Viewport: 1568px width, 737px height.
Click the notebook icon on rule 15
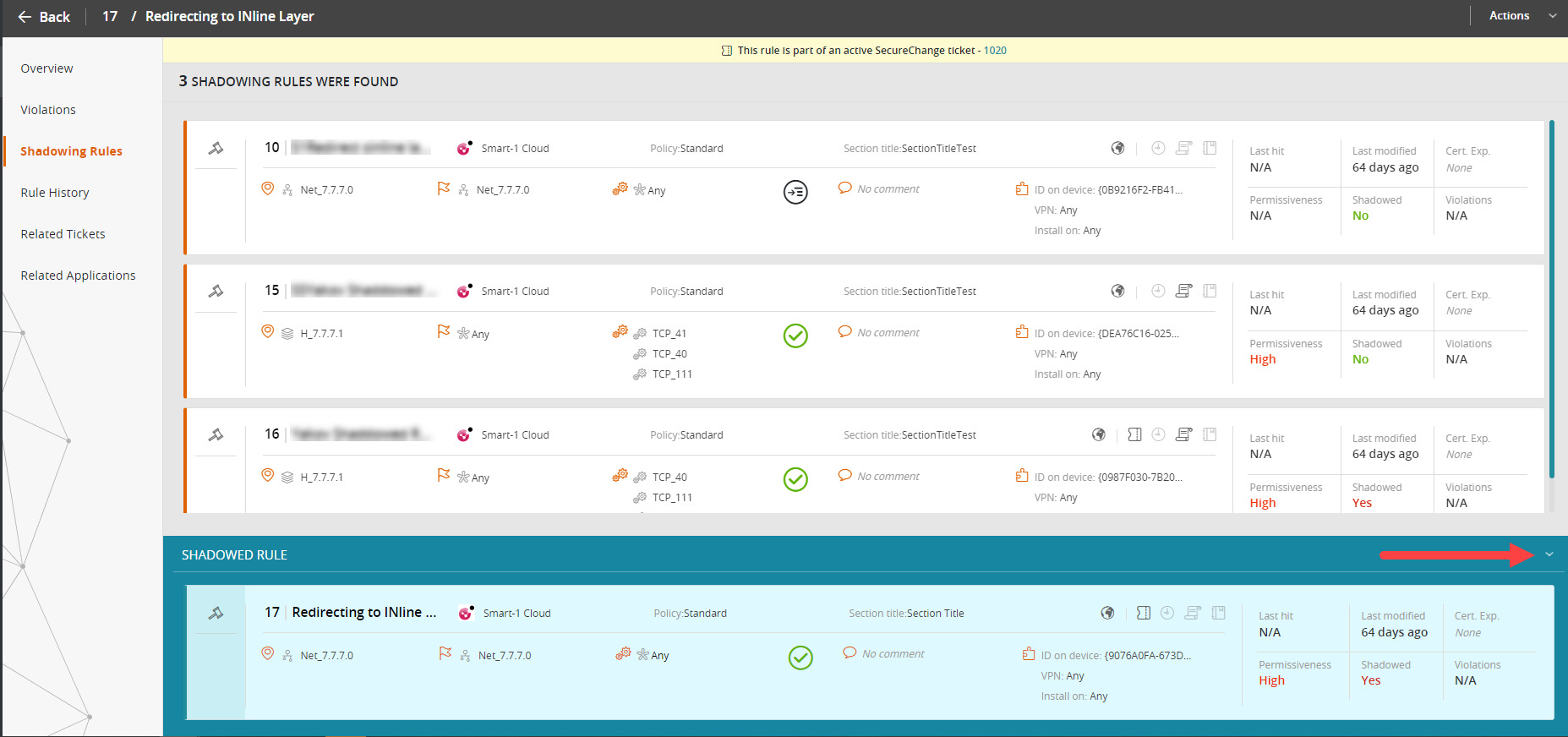(1210, 291)
